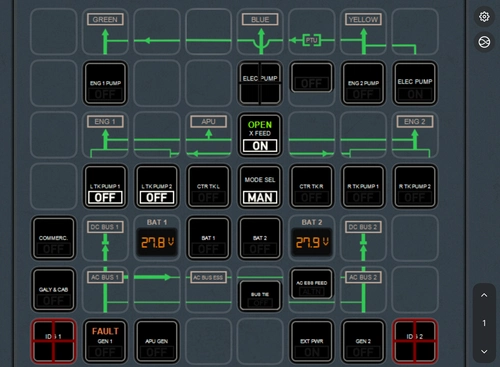Viewport: 500px width, 367px height.
Task: Toggle the APU GEN switch
Action: click(157, 341)
